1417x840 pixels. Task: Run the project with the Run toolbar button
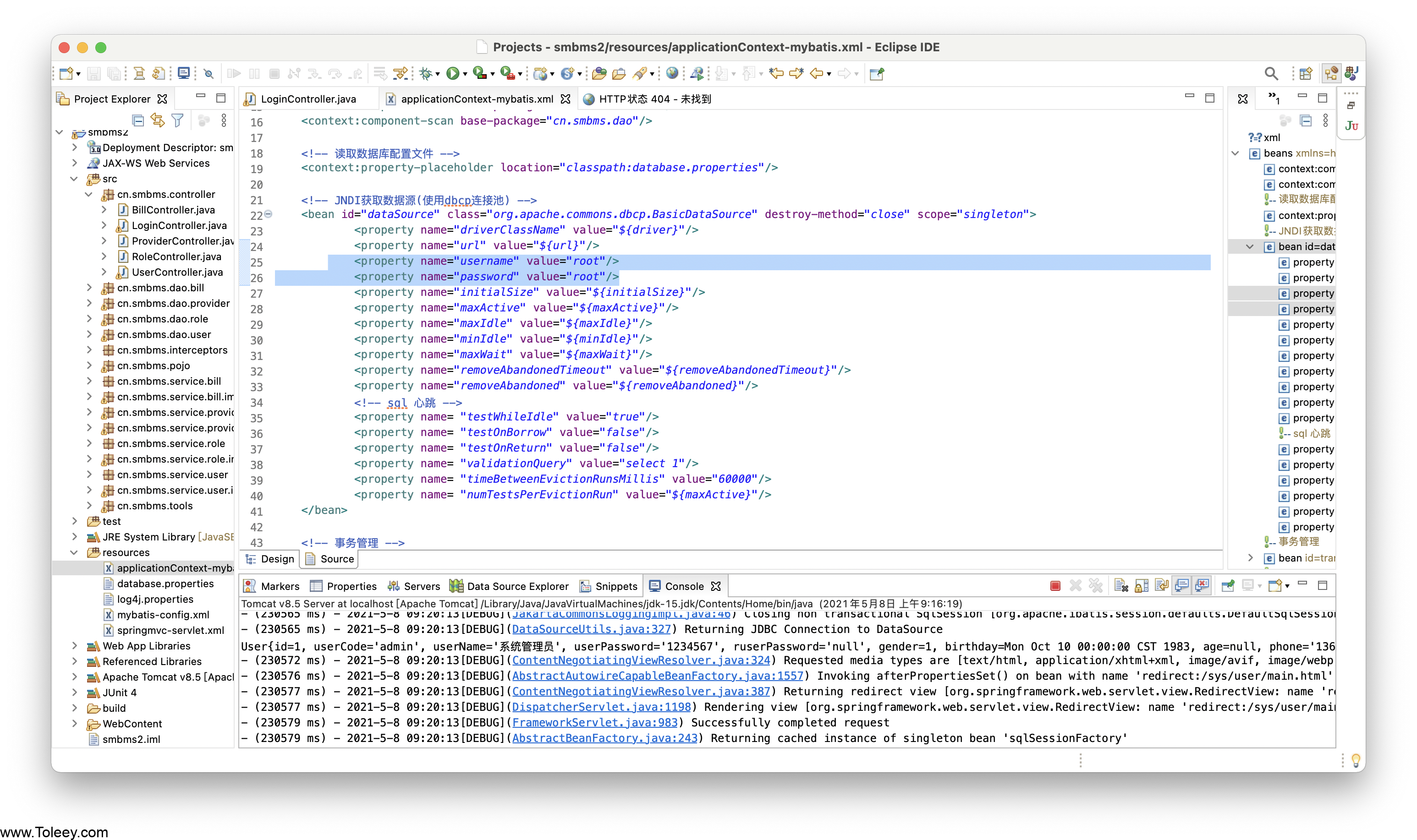point(453,74)
